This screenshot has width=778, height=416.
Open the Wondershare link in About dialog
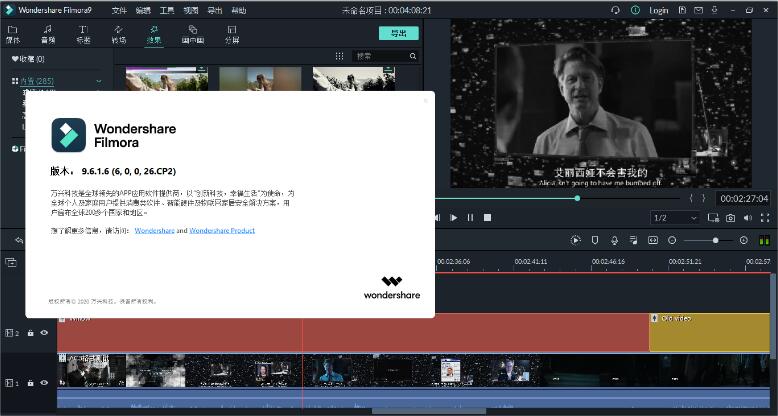click(x=155, y=230)
